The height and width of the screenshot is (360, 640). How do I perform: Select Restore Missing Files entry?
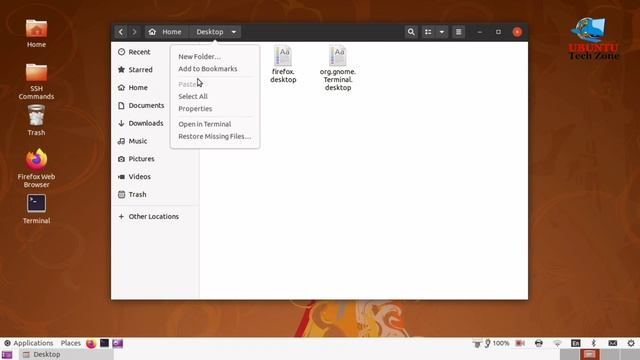[215, 136]
